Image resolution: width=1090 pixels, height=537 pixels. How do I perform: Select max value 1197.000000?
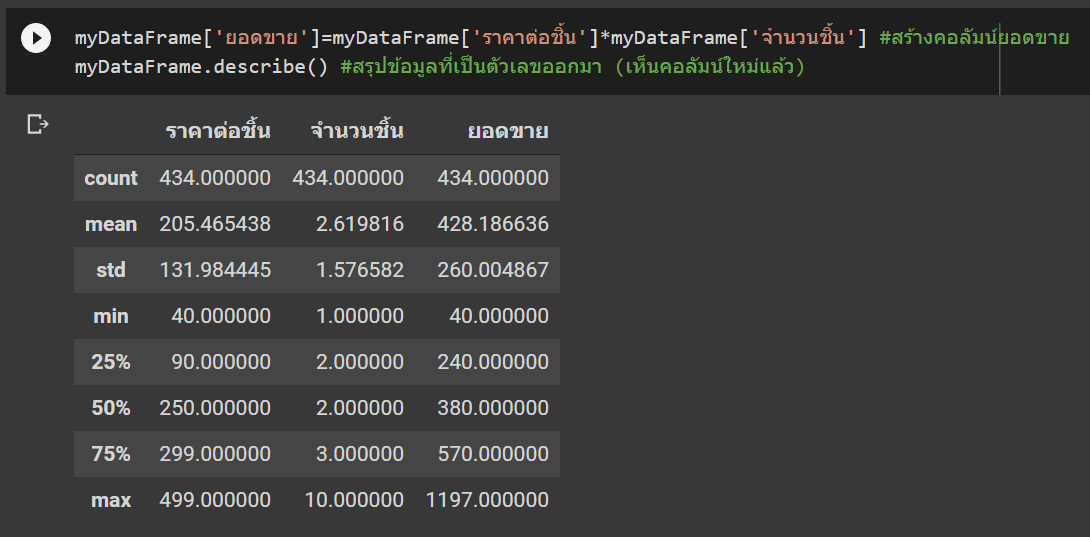[x=487, y=499]
